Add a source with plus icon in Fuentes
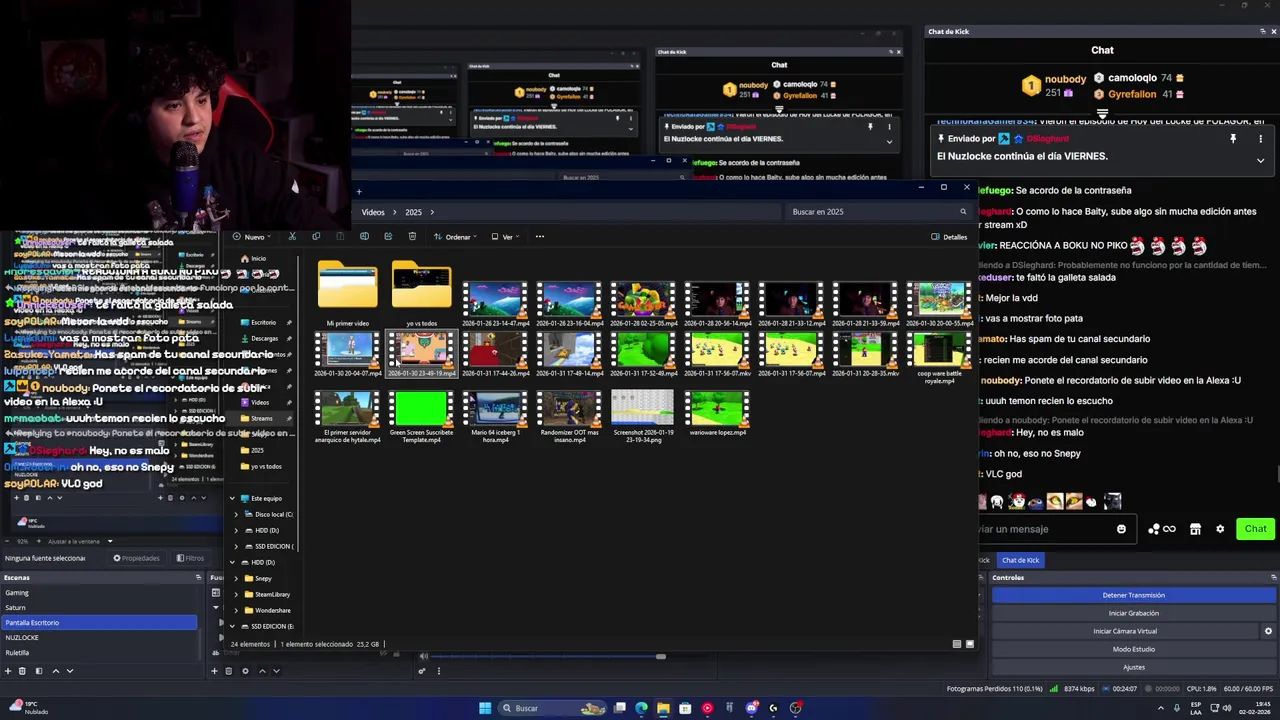The width and height of the screenshot is (1280, 720). coord(214,671)
